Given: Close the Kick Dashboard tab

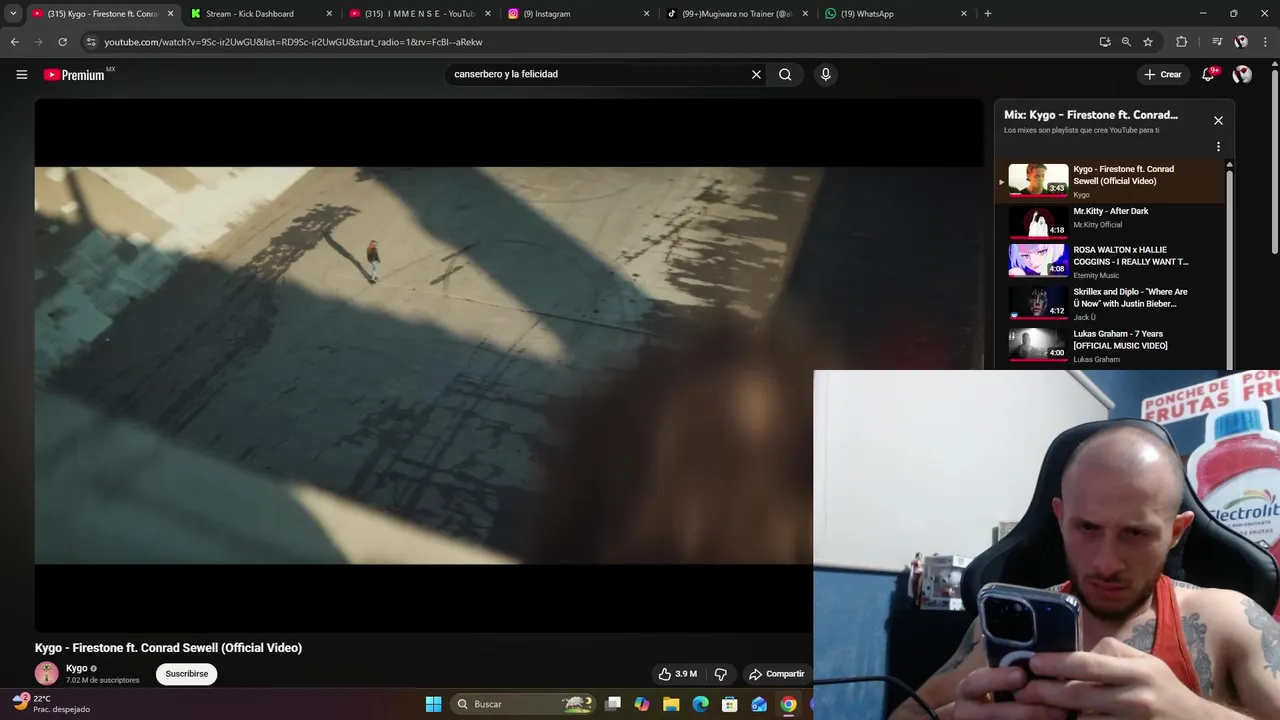Looking at the screenshot, I should 329,14.
